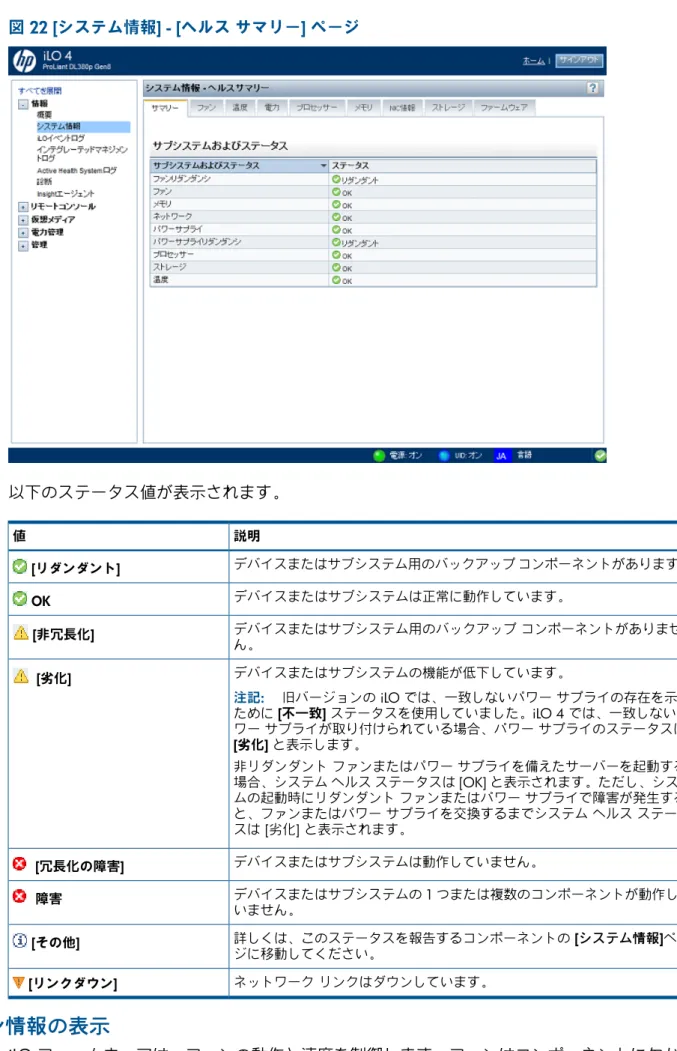
Task: Click 言語 in the status bar
Action: pos(524,455)
